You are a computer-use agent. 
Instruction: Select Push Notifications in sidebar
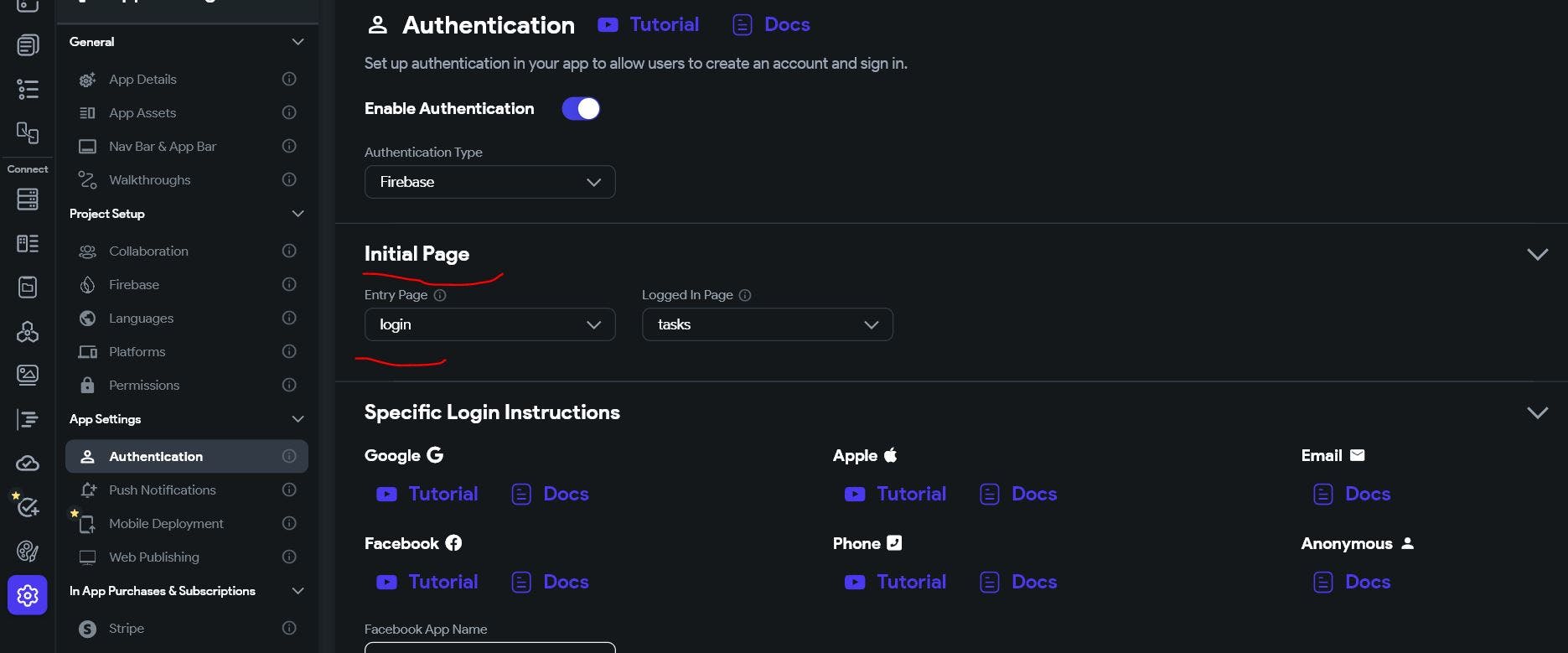163,490
